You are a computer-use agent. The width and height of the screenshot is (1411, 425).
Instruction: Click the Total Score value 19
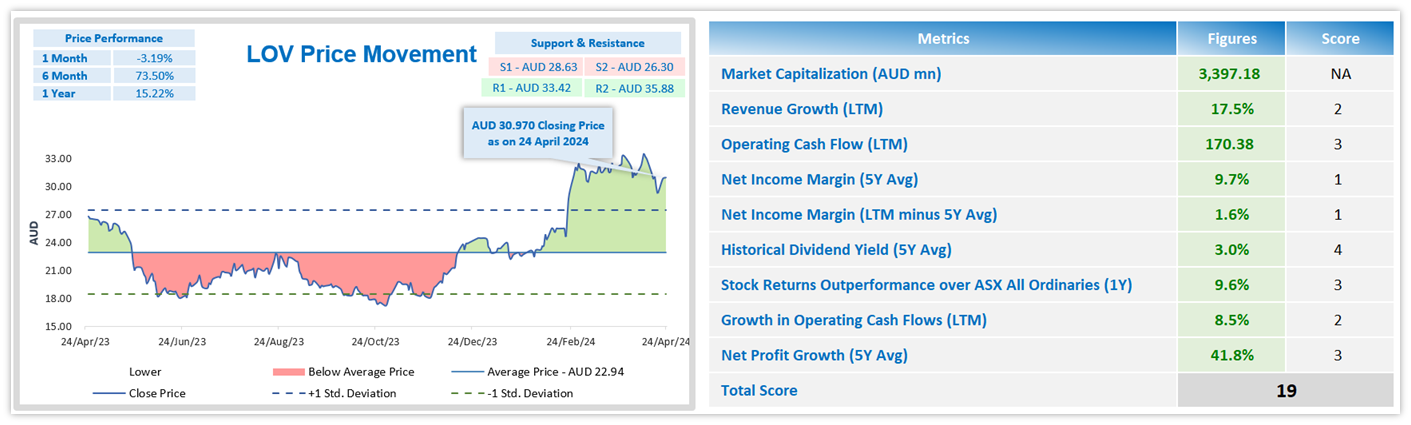(x=1285, y=390)
